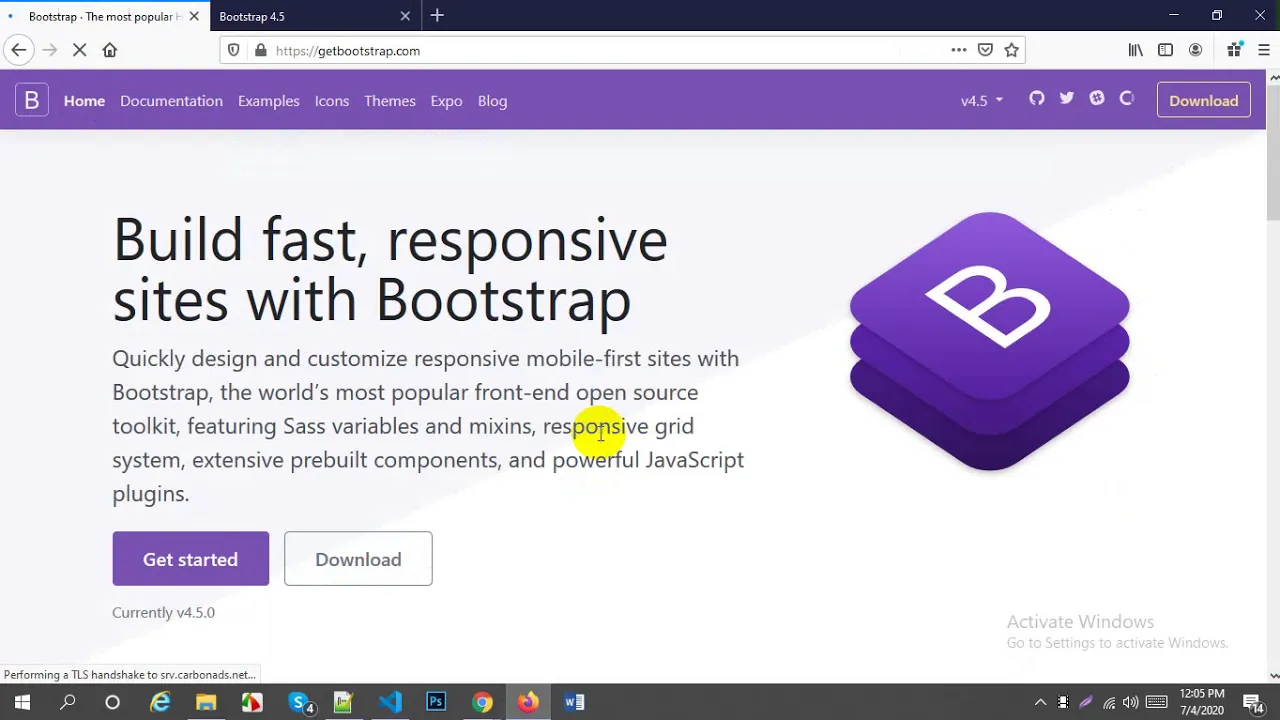
Task: Show sidebars icon in Firefox toolbar
Action: 1166,50
